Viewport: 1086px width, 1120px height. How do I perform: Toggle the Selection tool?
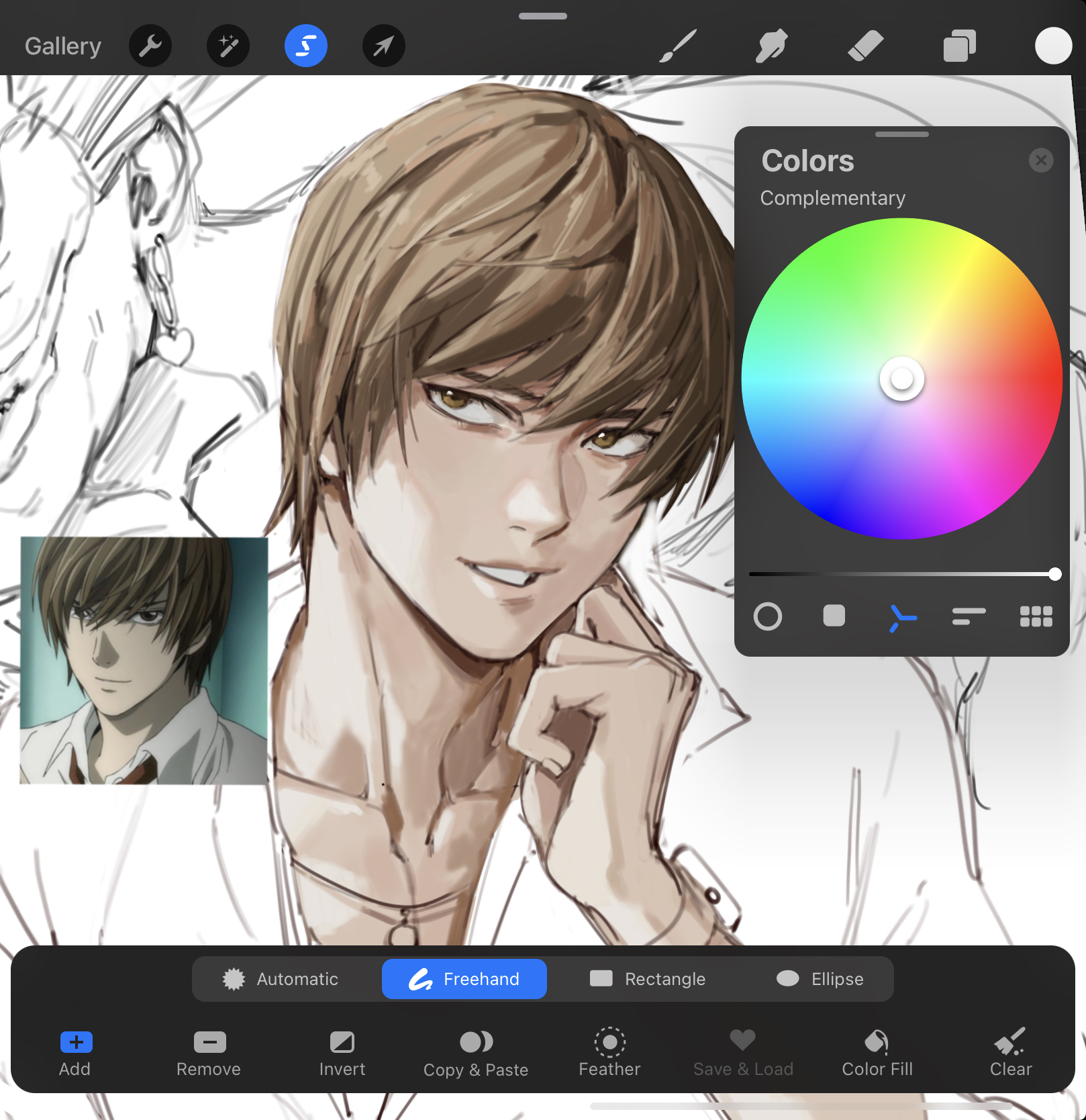pyautogui.click(x=306, y=46)
